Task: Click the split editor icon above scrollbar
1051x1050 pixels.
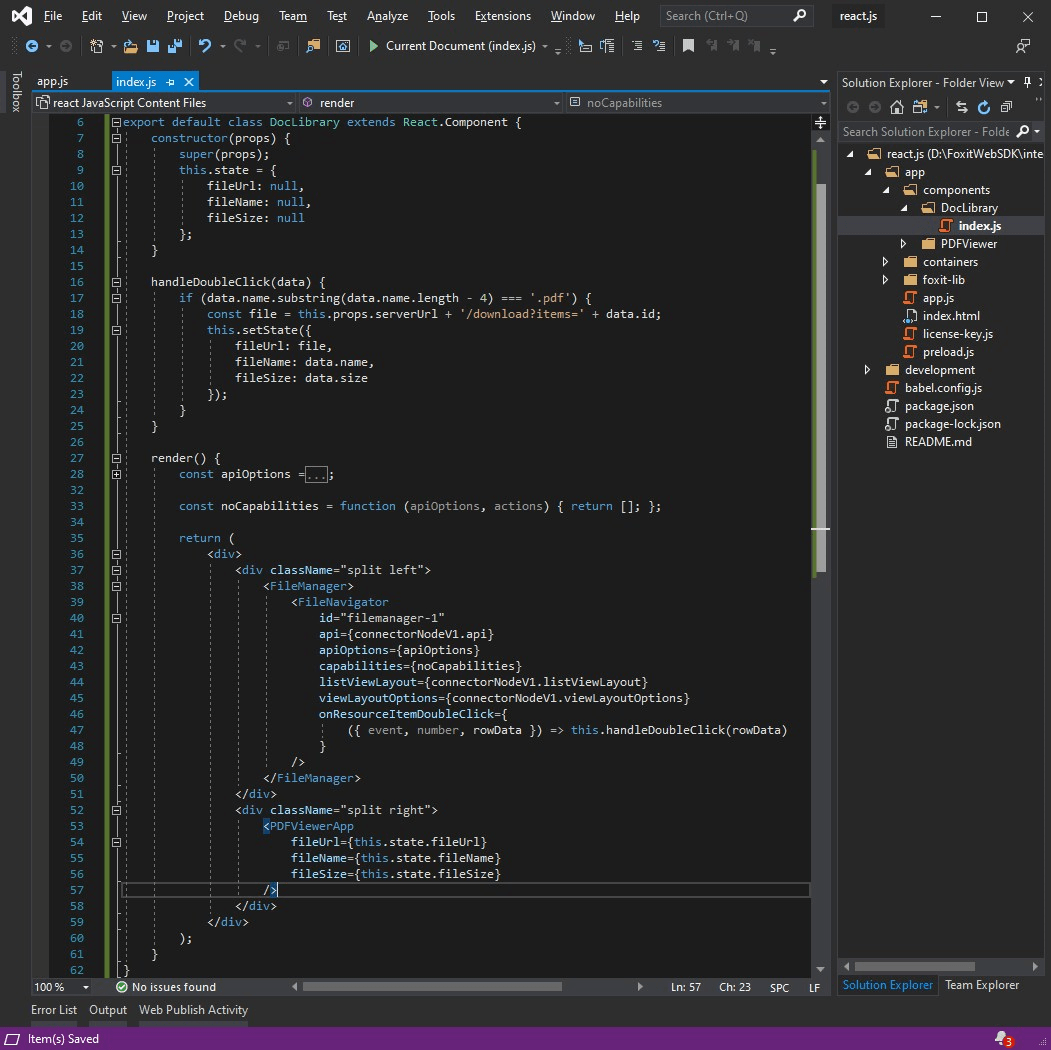Action: point(820,123)
